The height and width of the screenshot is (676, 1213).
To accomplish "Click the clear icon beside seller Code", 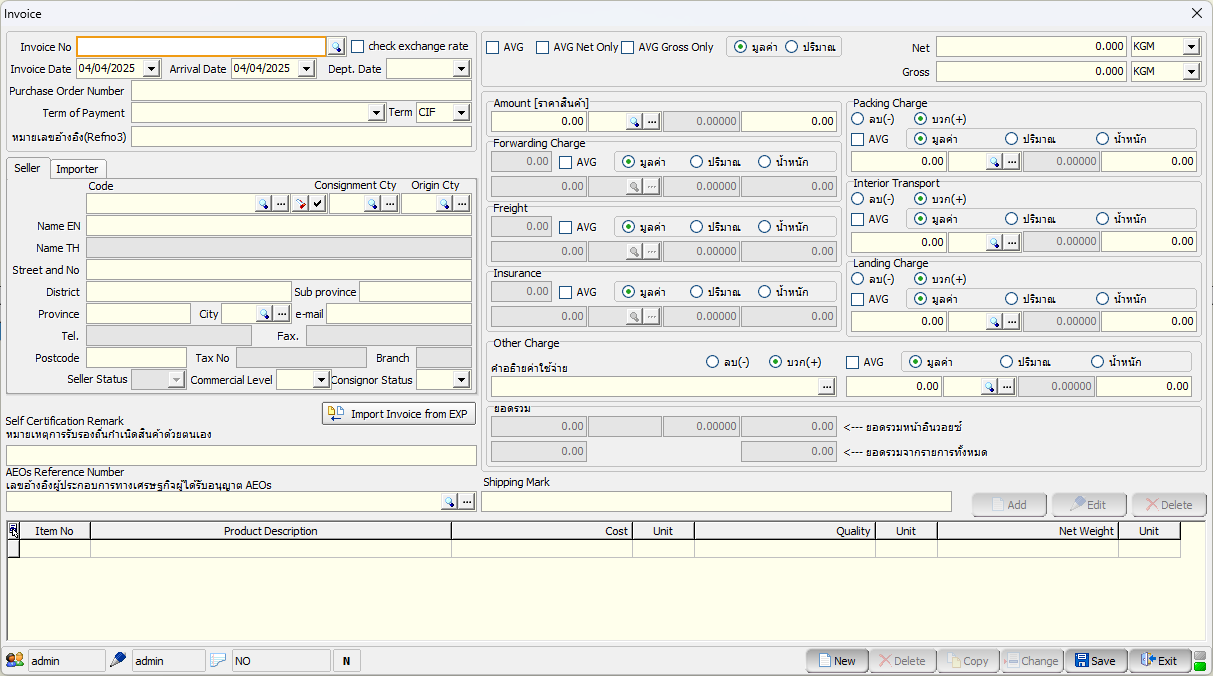I will click(300, 204).
